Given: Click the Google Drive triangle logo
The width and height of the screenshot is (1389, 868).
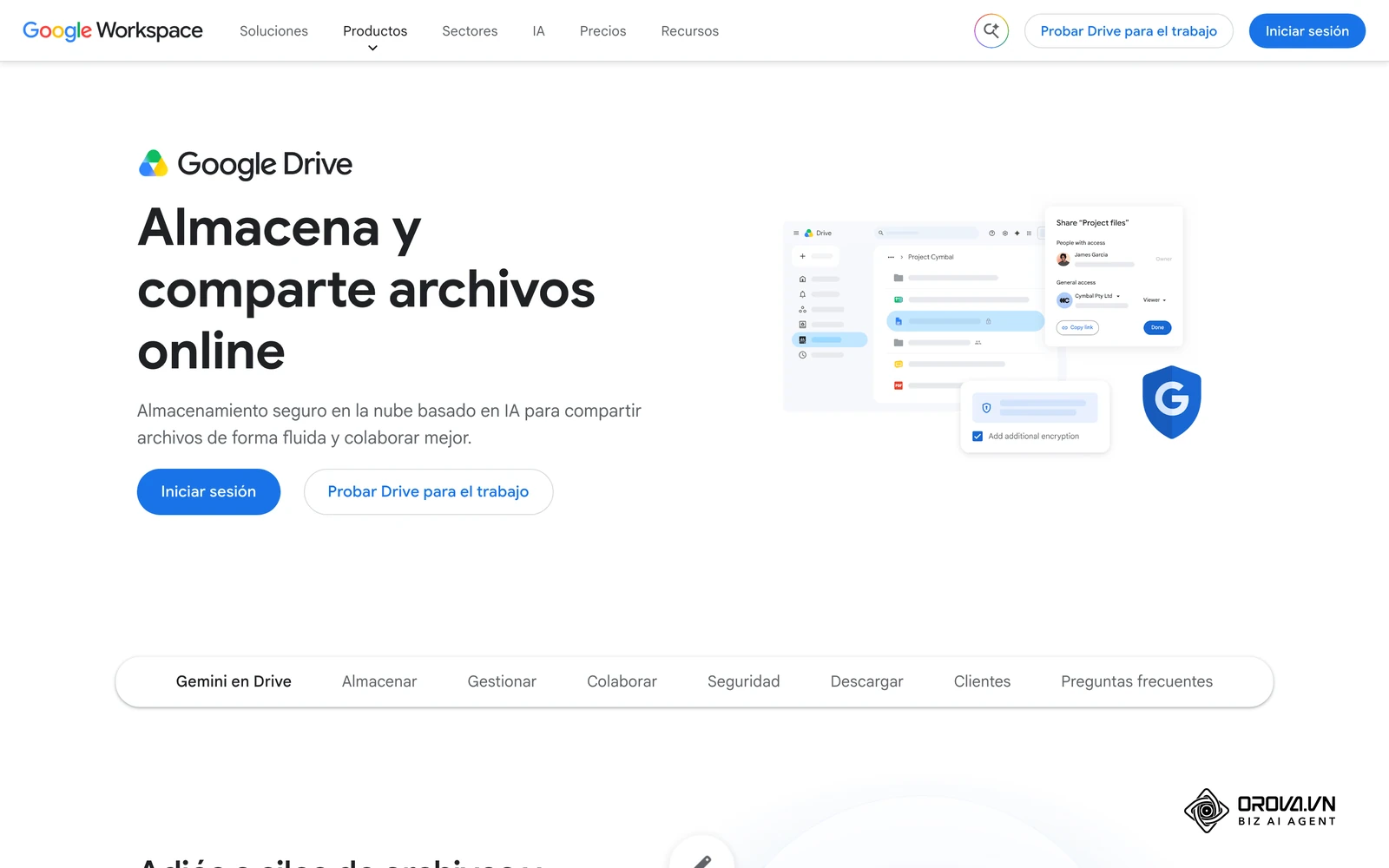Looking at the screenshot, I should pos(154,163).
